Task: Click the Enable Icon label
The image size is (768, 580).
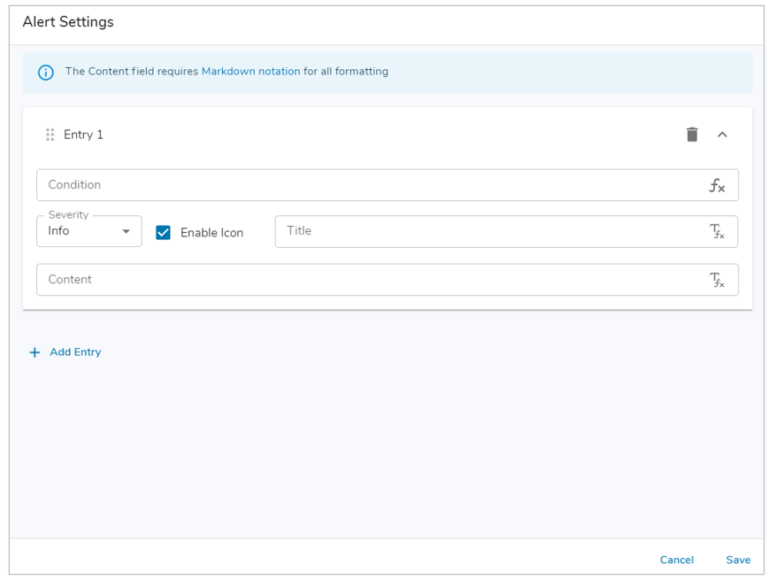Action: (212, 233)
